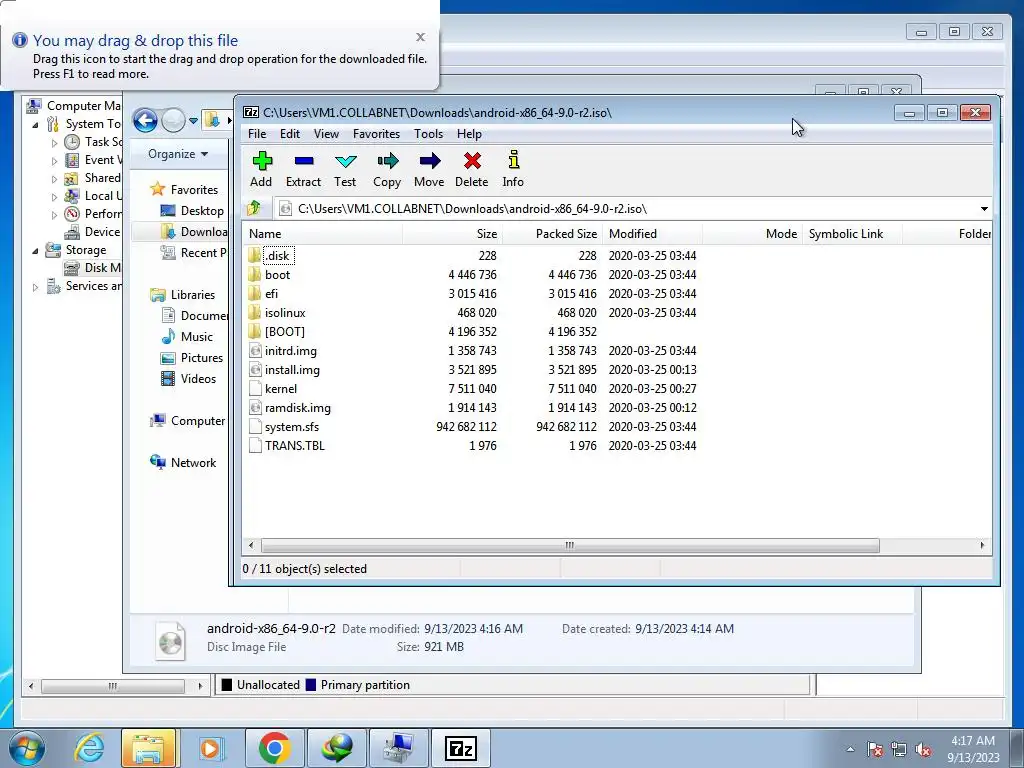Click the Add toolbar icon in 7-Zip
This screenshot has height=768, width=1024.
[x=262, y=169]
